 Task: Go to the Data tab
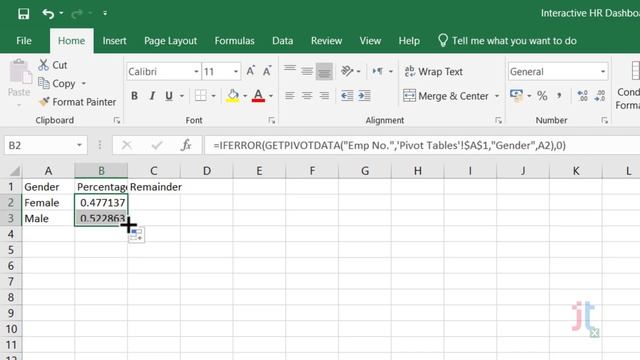282,41
